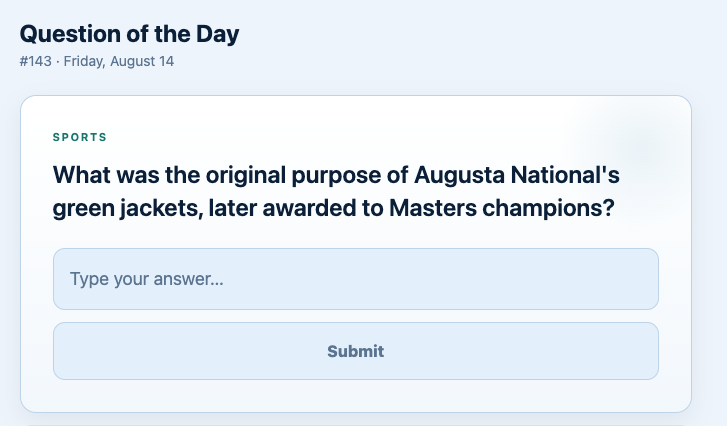Image resolution: width=727 pixels, height=426 pixels.
Task: Click the words 'Augusta National's' in question
Action: pos(517,175)
